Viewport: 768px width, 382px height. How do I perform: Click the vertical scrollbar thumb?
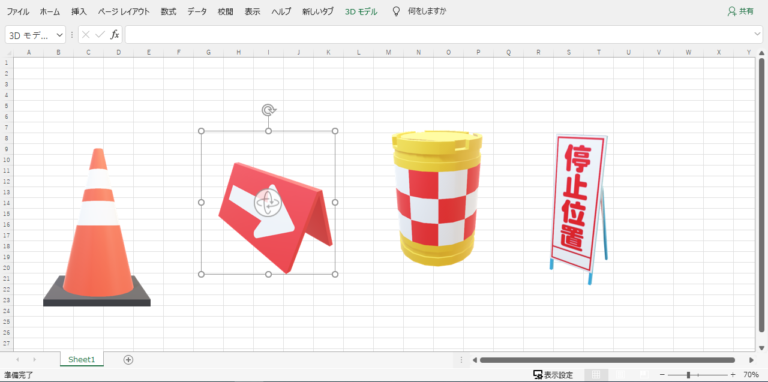[x=762, y=196]
